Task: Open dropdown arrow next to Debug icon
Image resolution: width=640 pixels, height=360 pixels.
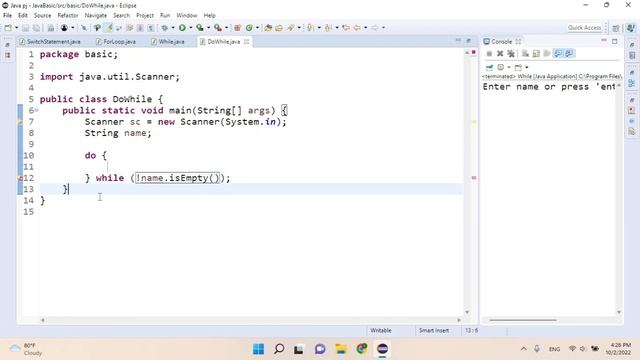Action: pos(173,28)
